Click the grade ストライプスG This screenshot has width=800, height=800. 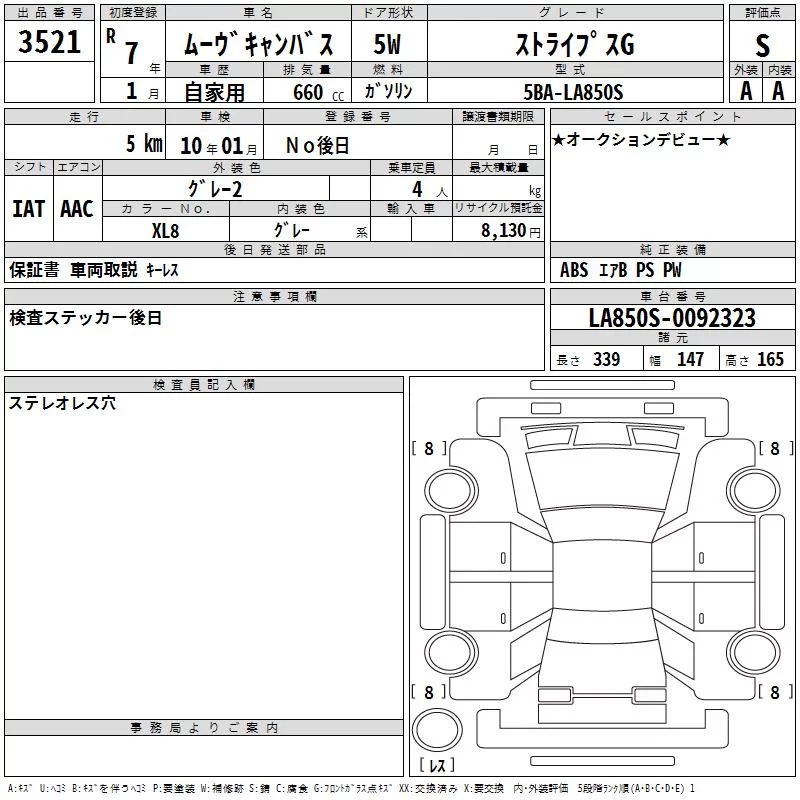point(575,44)
